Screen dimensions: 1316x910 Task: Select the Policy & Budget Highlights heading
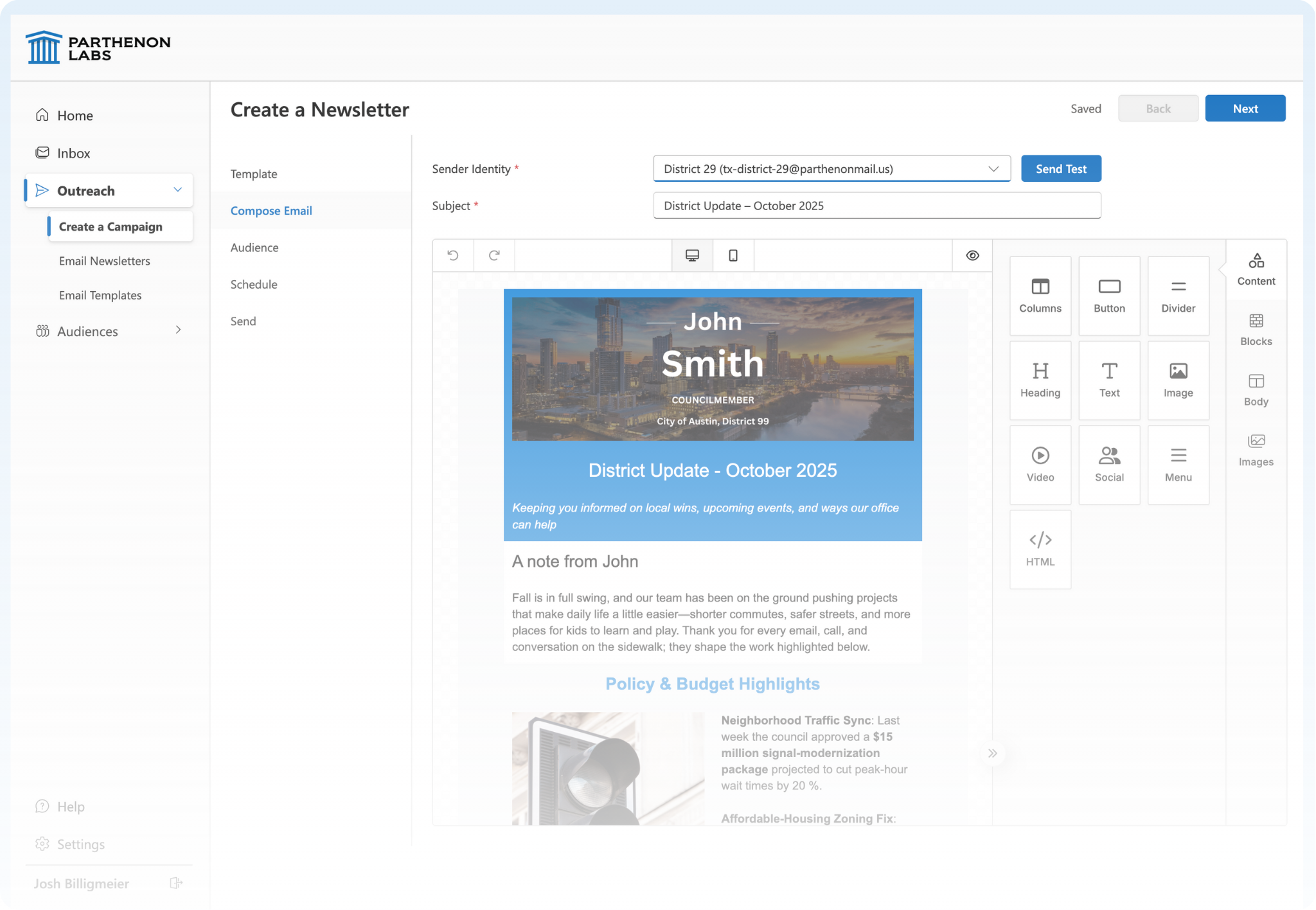pyautogui.click(x=713, y=684)
